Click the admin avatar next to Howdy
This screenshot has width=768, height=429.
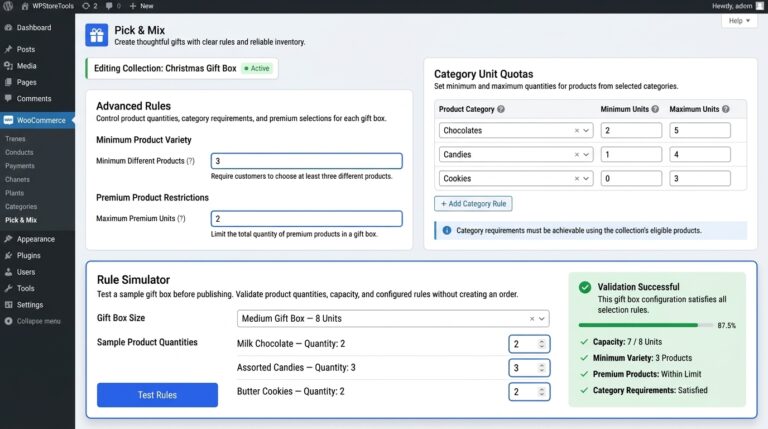point(760,6)
